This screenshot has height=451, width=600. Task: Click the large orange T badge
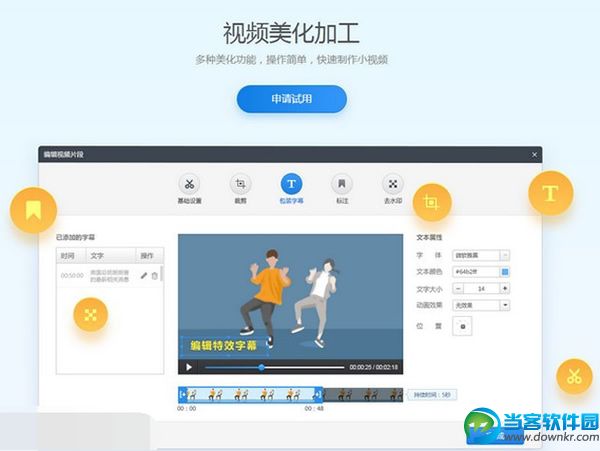coord(550,193)
